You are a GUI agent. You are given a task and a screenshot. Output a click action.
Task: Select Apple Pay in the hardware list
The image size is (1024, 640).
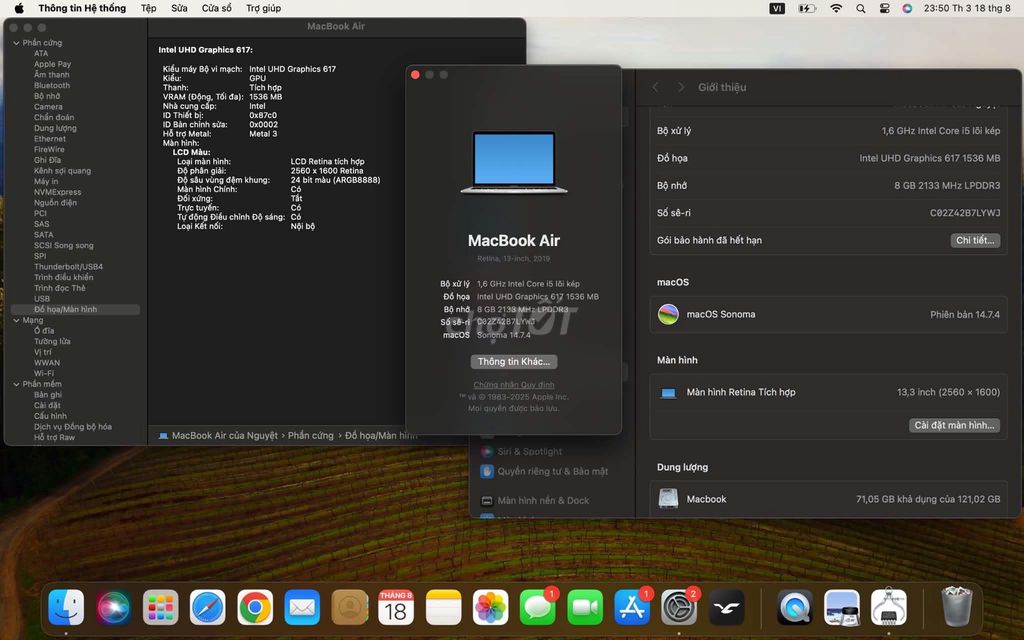pyautogui.click(x=52, y=65)
